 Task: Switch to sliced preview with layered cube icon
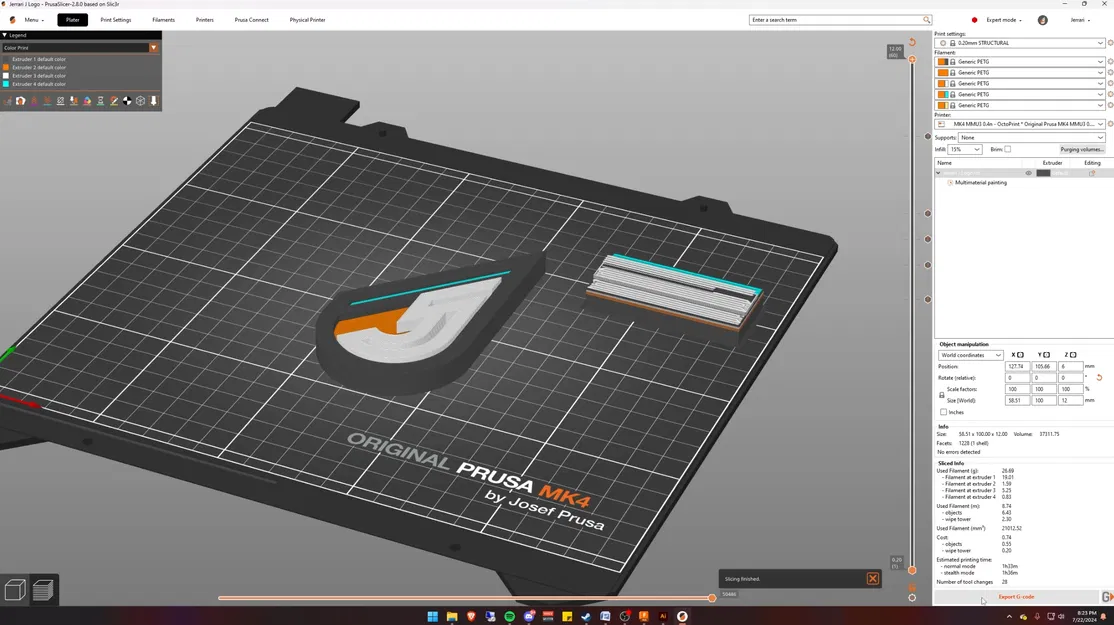43,590
